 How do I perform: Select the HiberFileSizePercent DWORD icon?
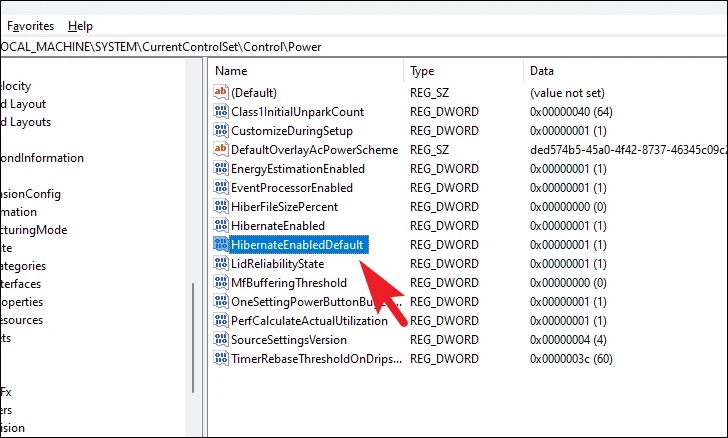coord(221,206)
